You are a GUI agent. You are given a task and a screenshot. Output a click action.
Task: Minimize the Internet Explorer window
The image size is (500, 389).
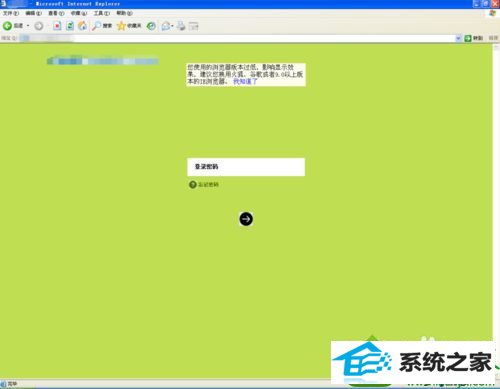pos(477,4)
